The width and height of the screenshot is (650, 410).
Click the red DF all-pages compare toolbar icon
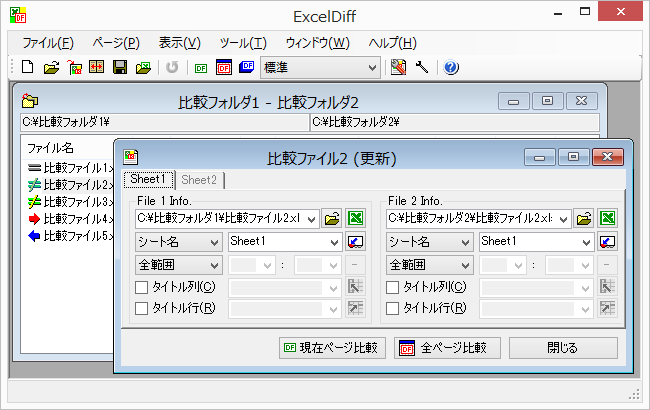(x=224, y=67)
